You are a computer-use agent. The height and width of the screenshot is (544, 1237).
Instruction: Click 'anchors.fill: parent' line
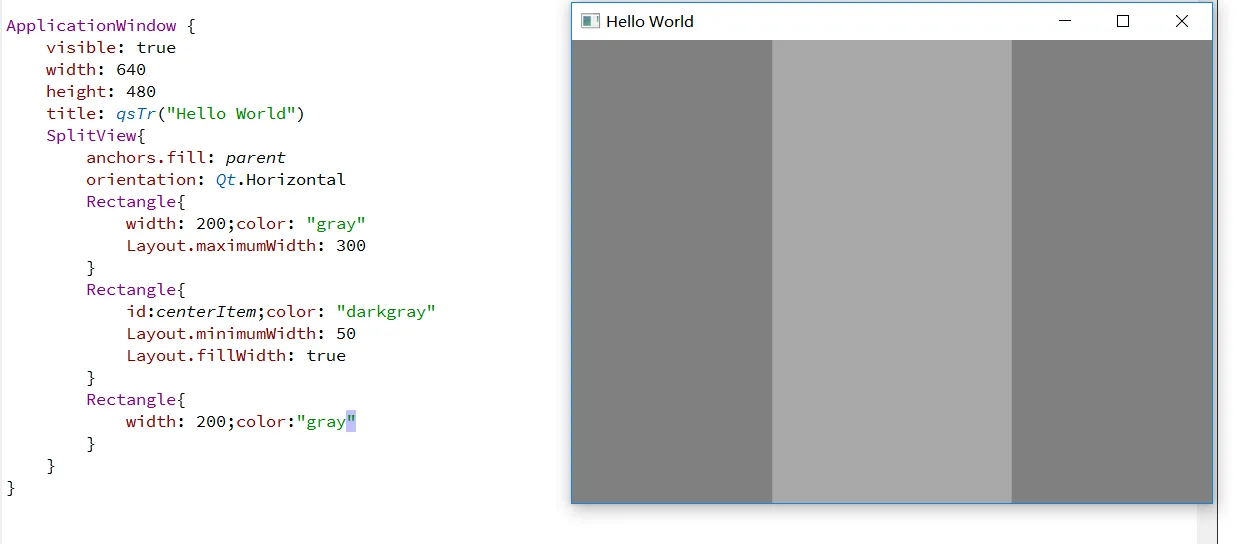(186, 158)
